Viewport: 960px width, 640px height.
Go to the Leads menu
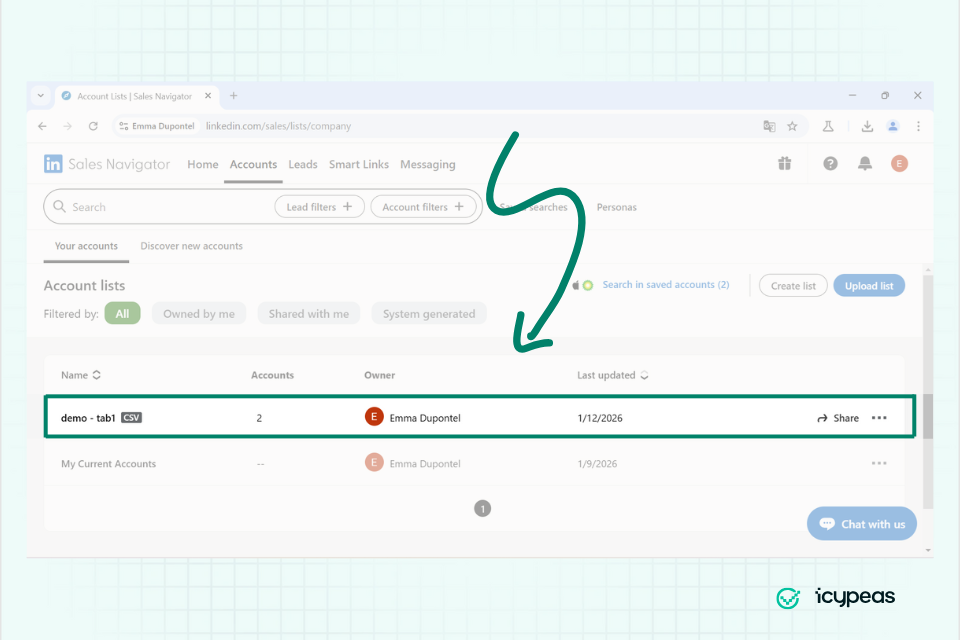pyautogui.click(x=303, y=164)
